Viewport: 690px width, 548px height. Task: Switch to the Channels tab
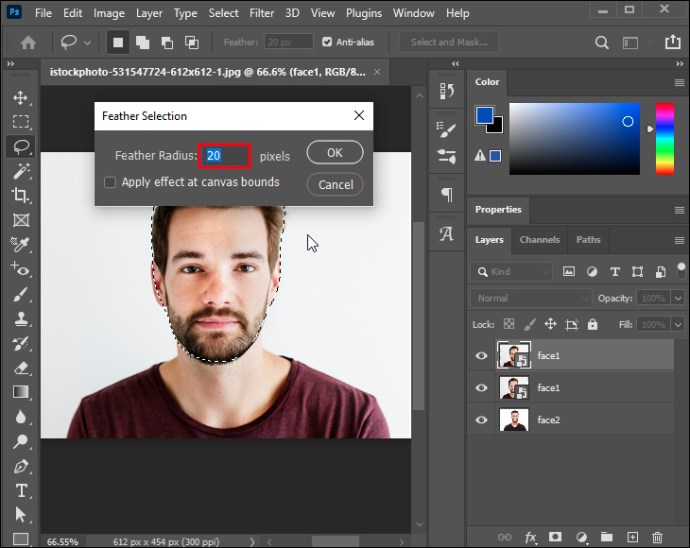pyautogui.click(x=540, y=239)
